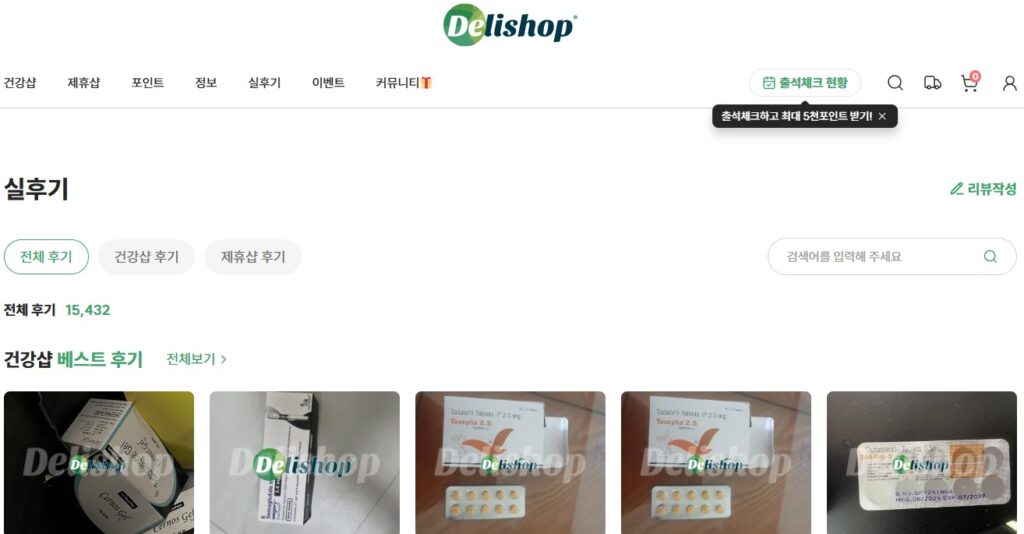Open the delivery truck tracking icon
This screenshot has width=1024, height=534.
pos(933,83)
